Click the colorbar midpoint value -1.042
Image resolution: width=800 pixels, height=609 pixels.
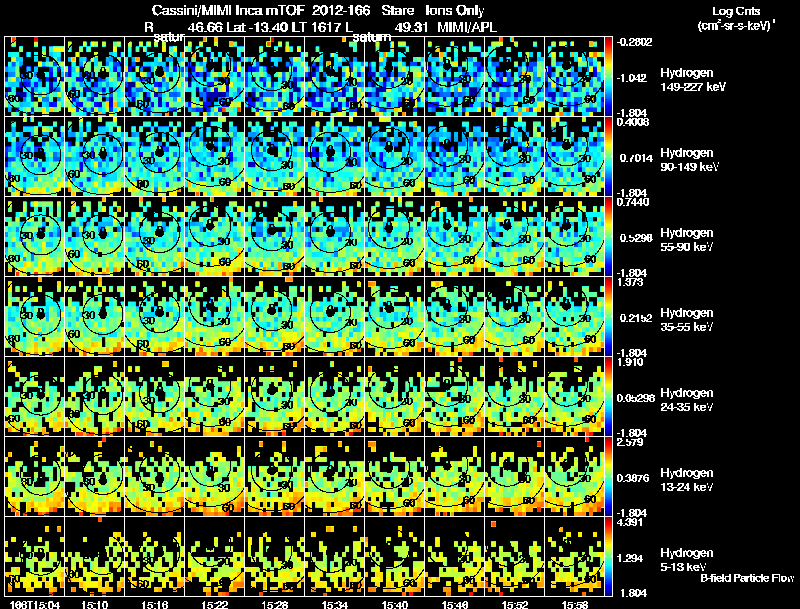[x=632, y=78]
